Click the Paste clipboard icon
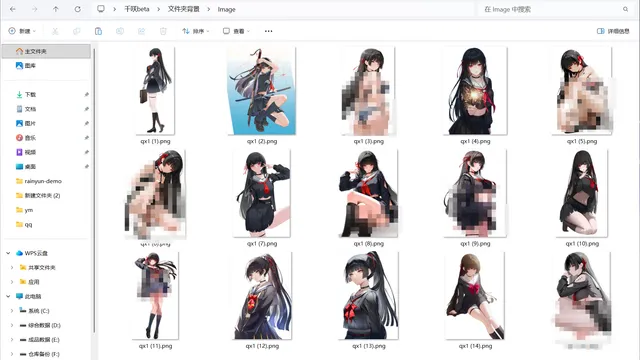The image size is (640, 360). pyautogui.click(x=98, y=31)
